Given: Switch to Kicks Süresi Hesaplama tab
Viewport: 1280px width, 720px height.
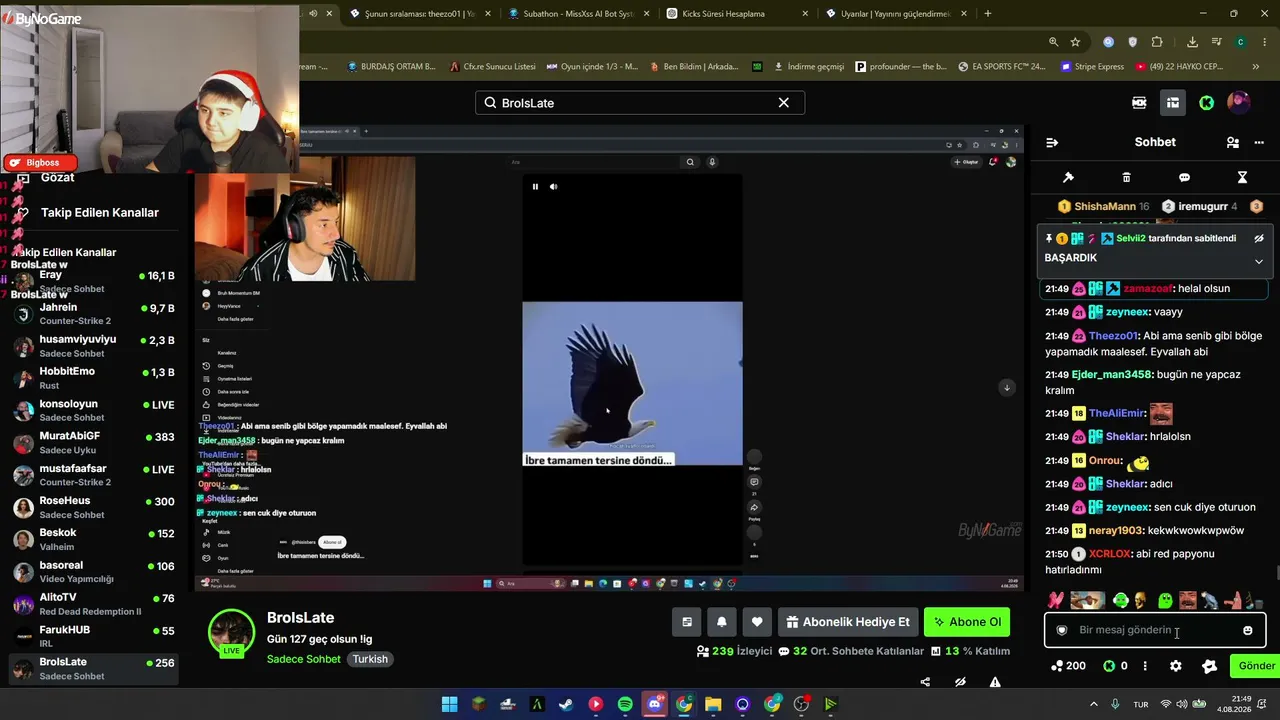Looking at the screenshot, I should [x=739, y=14].
